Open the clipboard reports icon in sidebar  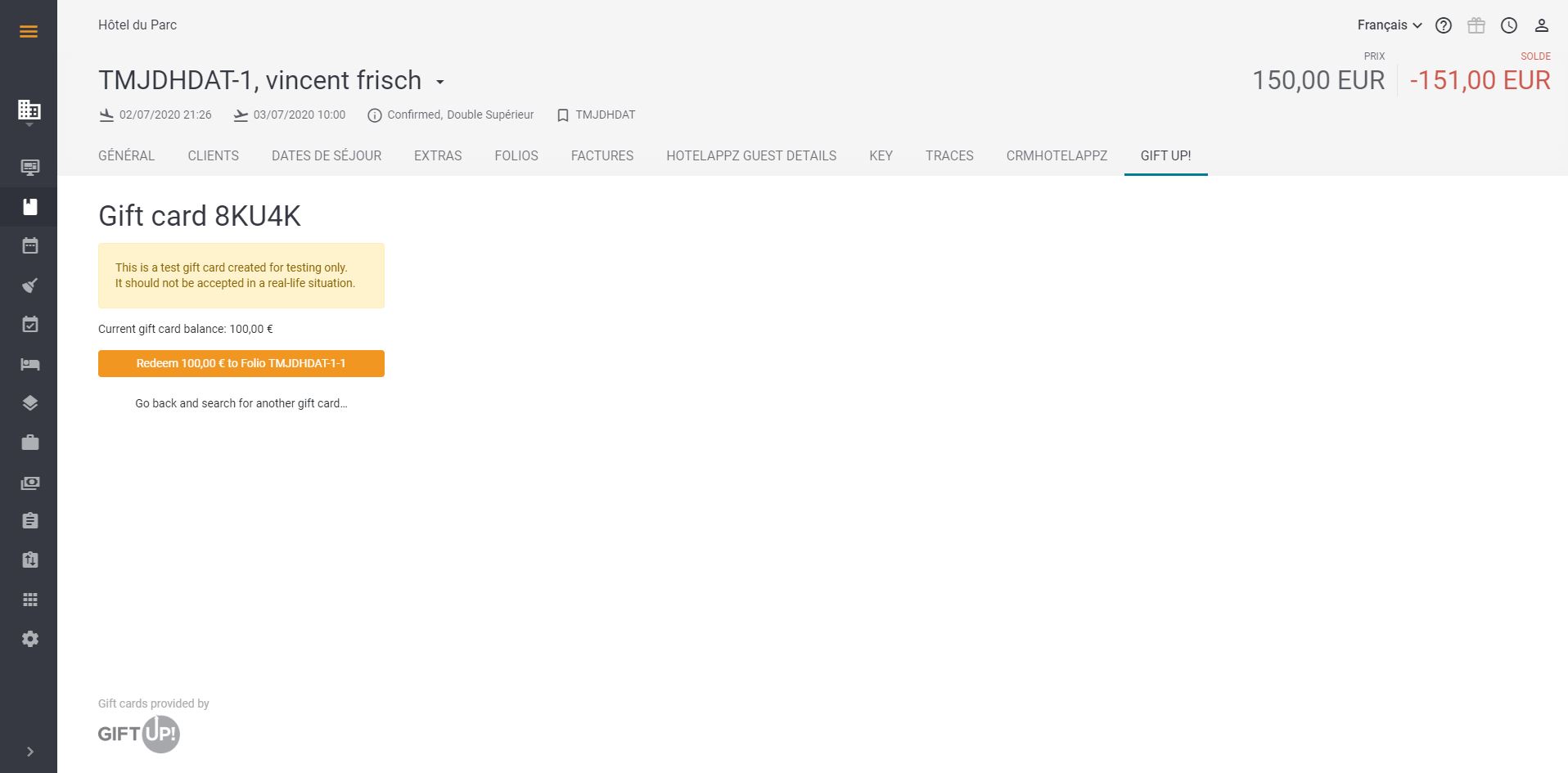[30, 521]
